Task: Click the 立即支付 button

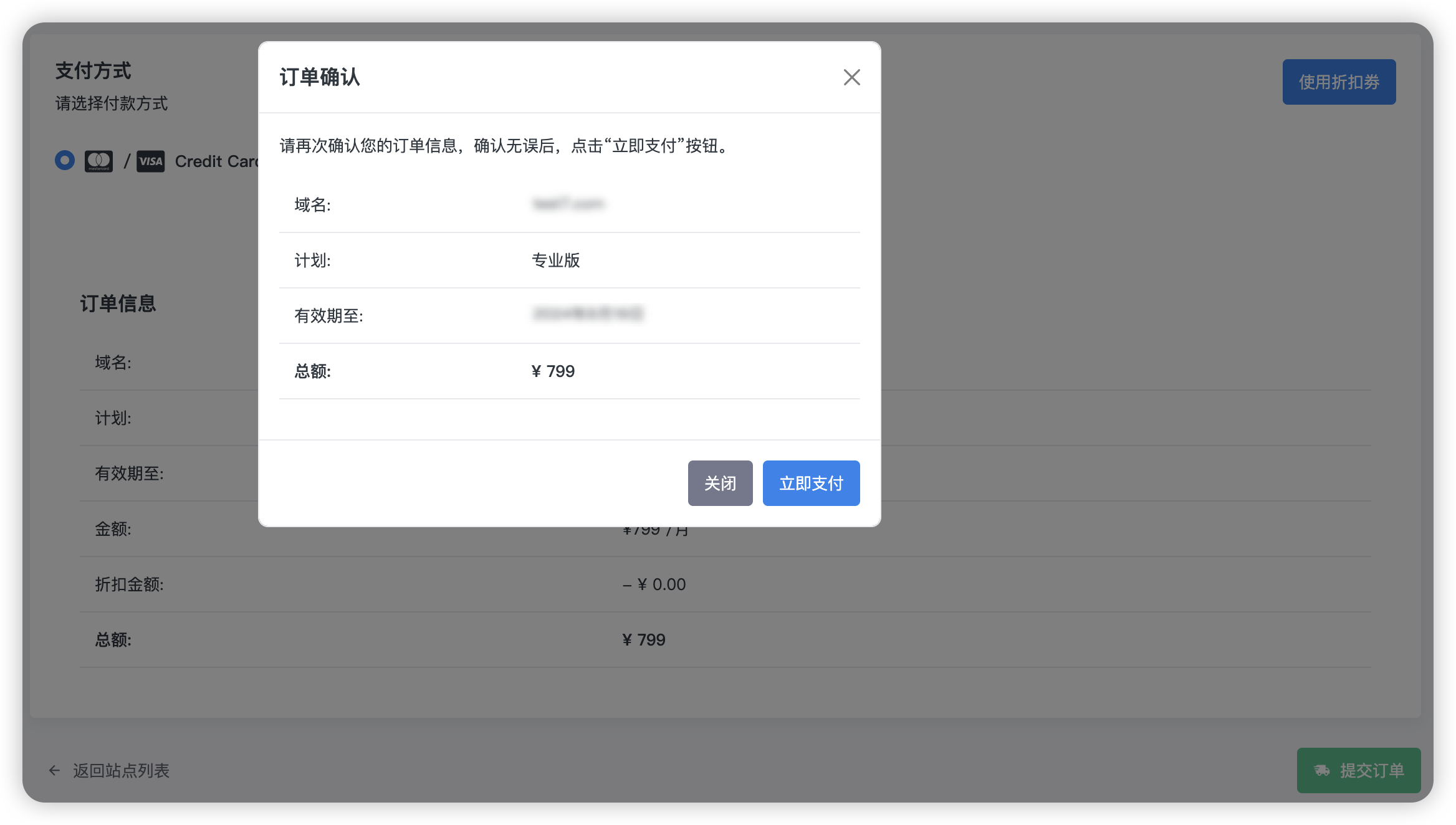Action: pos(811,483)
